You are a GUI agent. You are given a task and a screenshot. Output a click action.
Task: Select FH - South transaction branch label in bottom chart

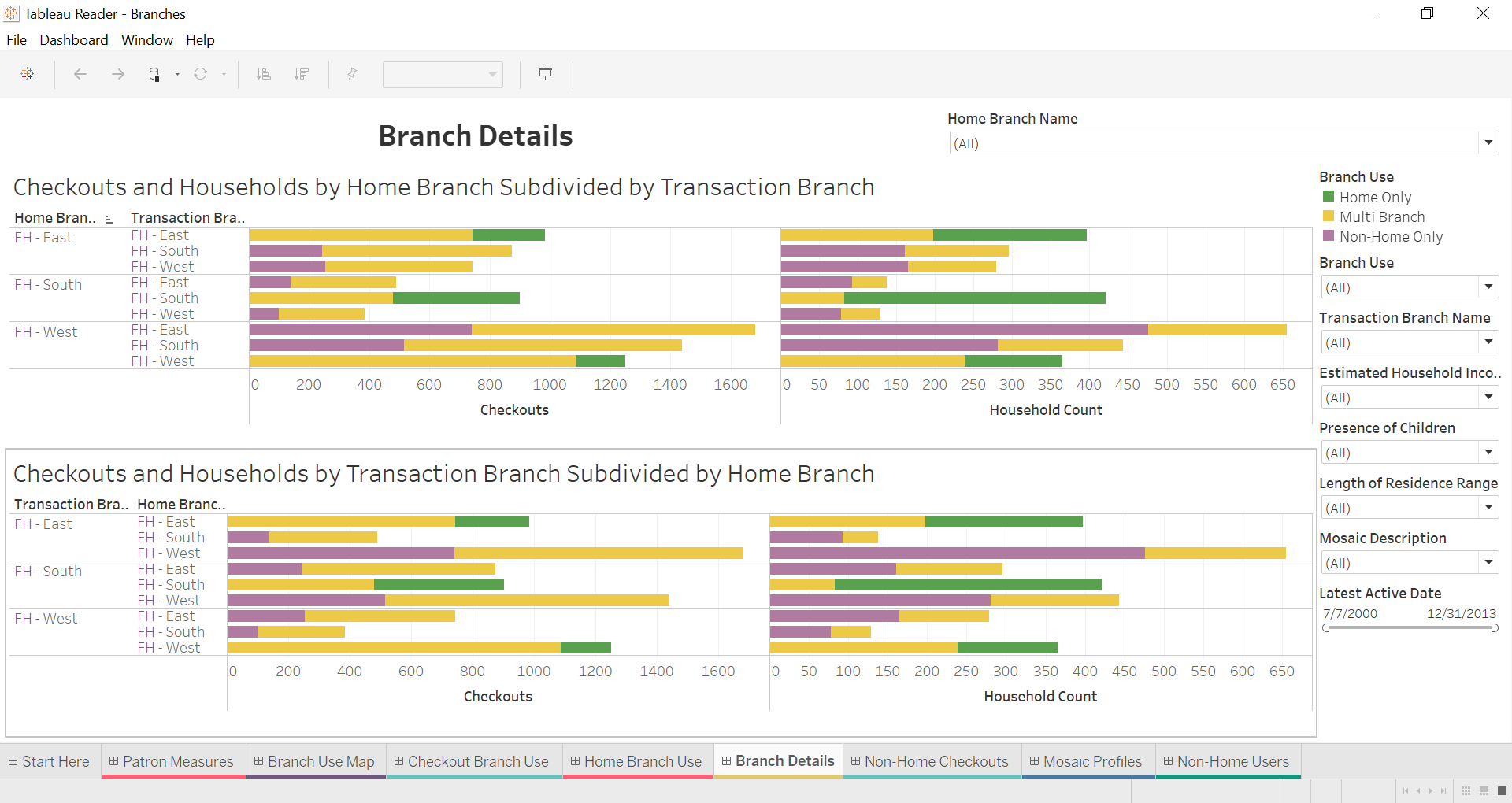(48, 572)
